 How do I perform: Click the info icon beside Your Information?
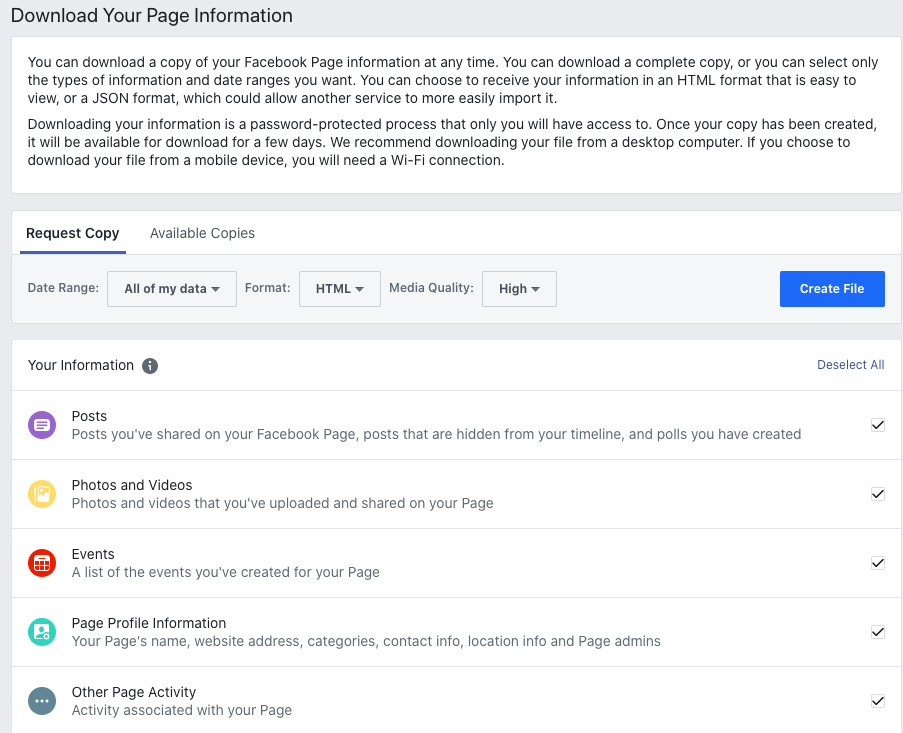(150, 366)
